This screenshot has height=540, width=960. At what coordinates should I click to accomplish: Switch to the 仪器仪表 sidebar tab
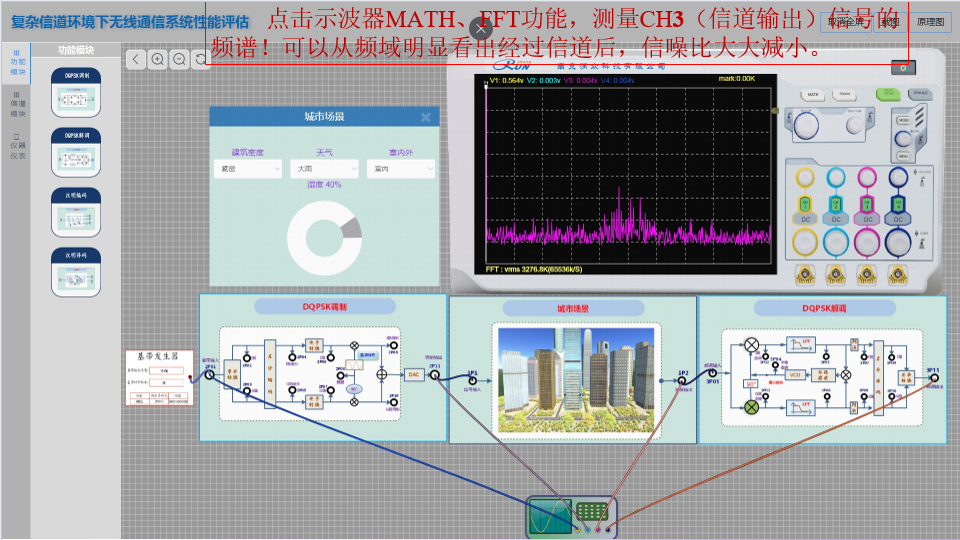tap(16, 146)
